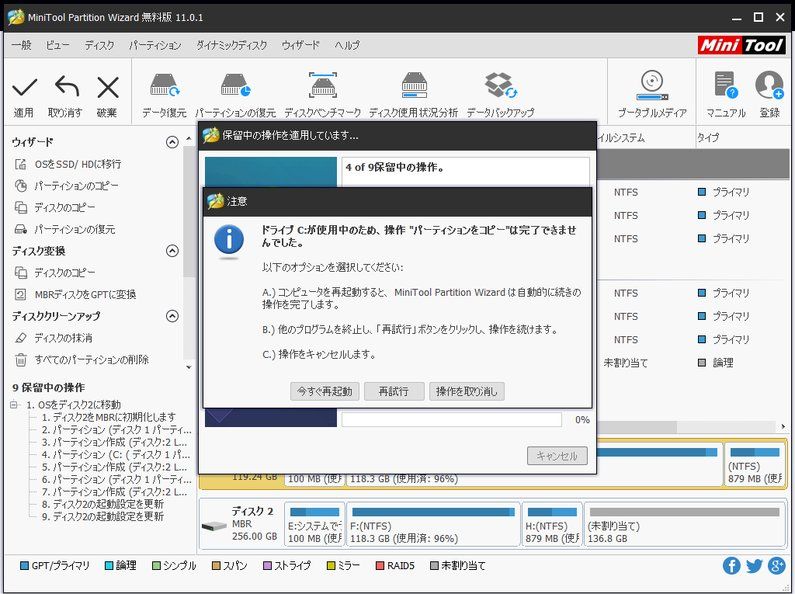This screenshot has width=795, height=594.
Task: Select pending operation 1. ディスク2をMBRに初期化します
Action: pyautogui.click(x=109, y=417)
